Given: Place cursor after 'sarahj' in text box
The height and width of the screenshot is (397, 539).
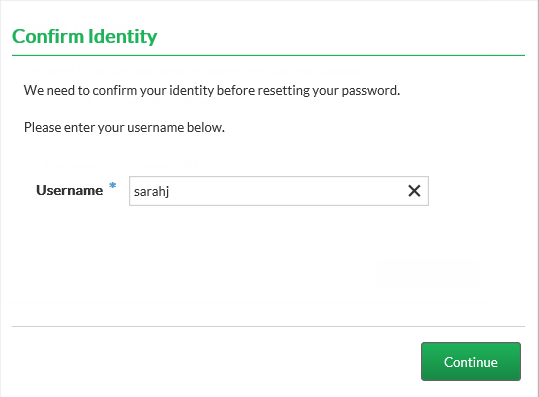Looking at the screenshot, I should 170,191.
